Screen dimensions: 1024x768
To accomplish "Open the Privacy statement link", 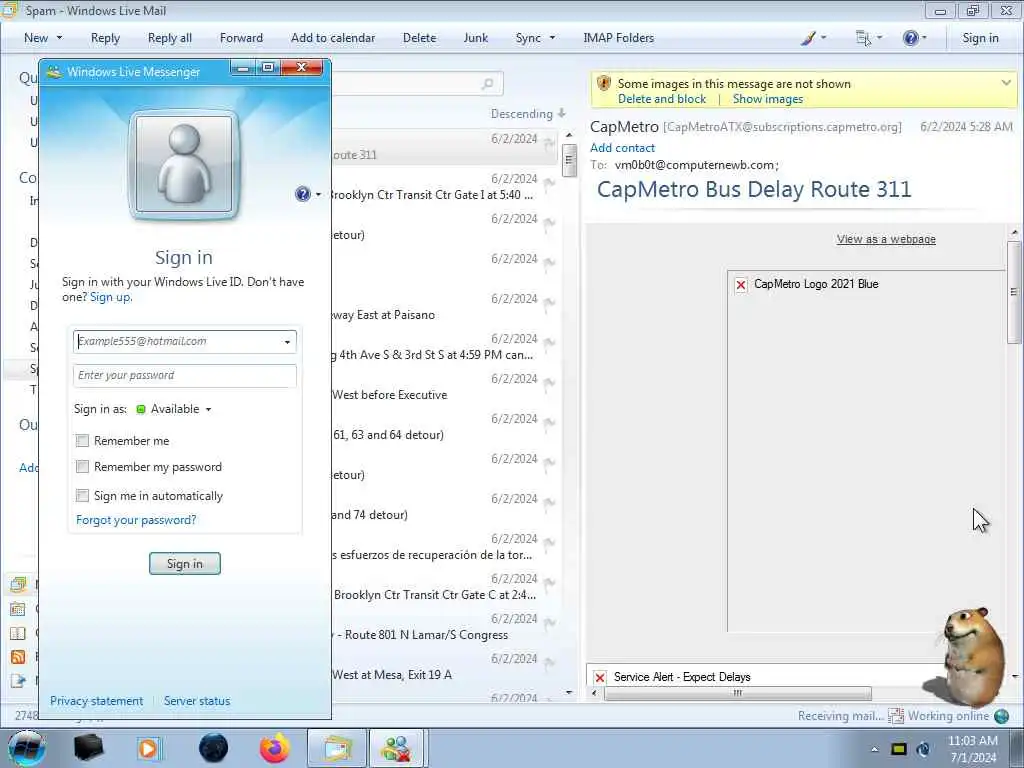I will (x=97, y=701).
